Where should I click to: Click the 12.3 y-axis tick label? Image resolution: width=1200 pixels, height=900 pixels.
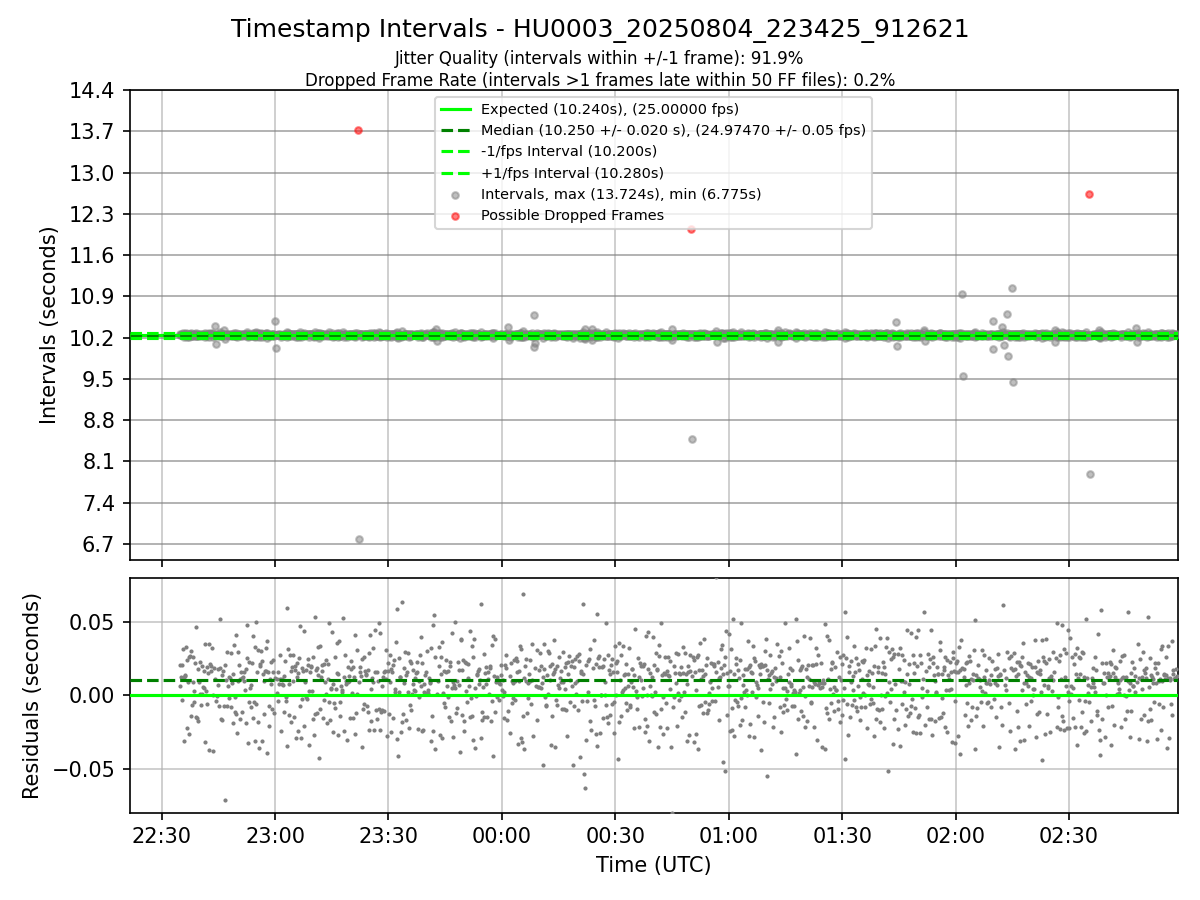click(x=95, y=215)
